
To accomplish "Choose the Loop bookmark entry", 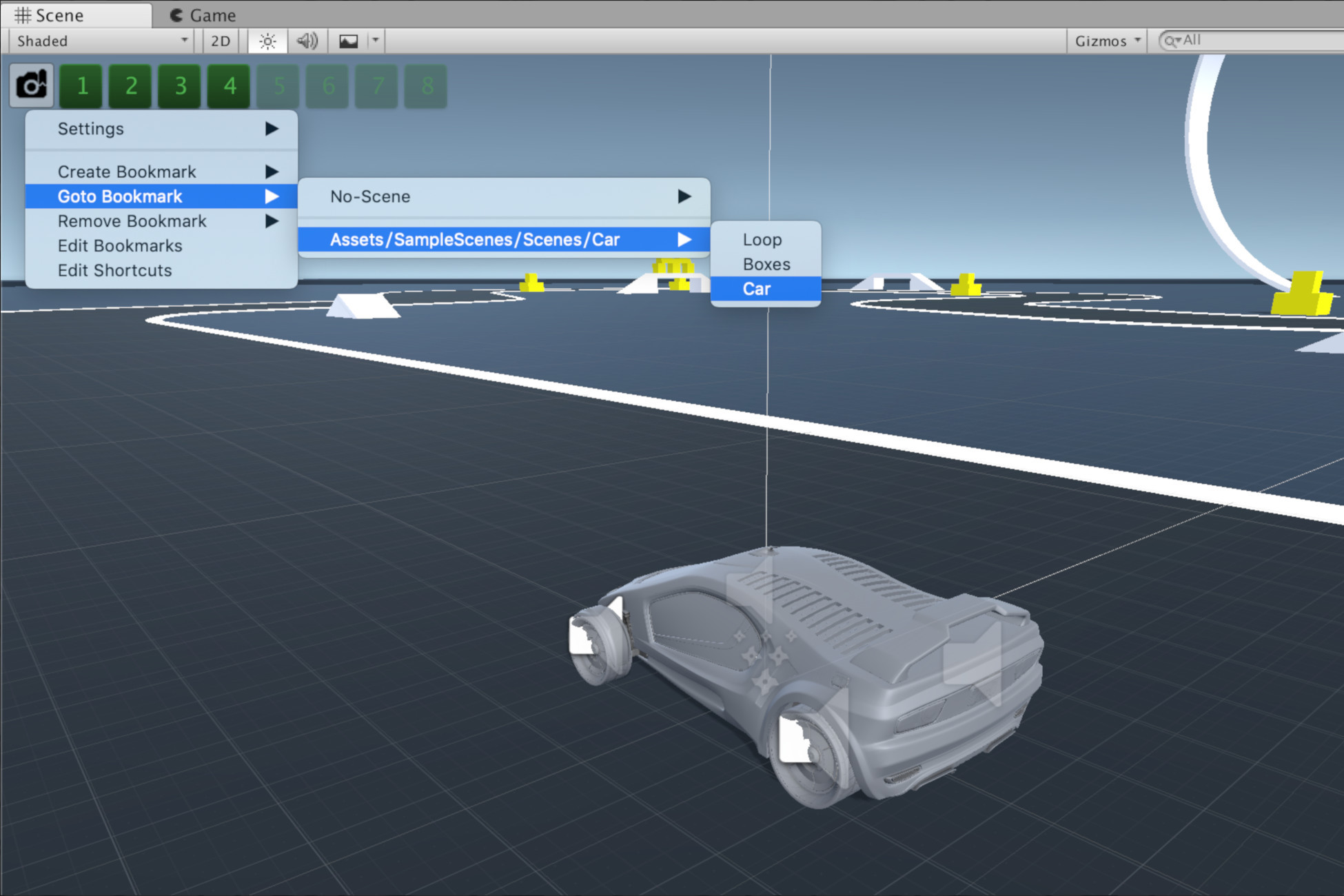I will pos(762,239).
